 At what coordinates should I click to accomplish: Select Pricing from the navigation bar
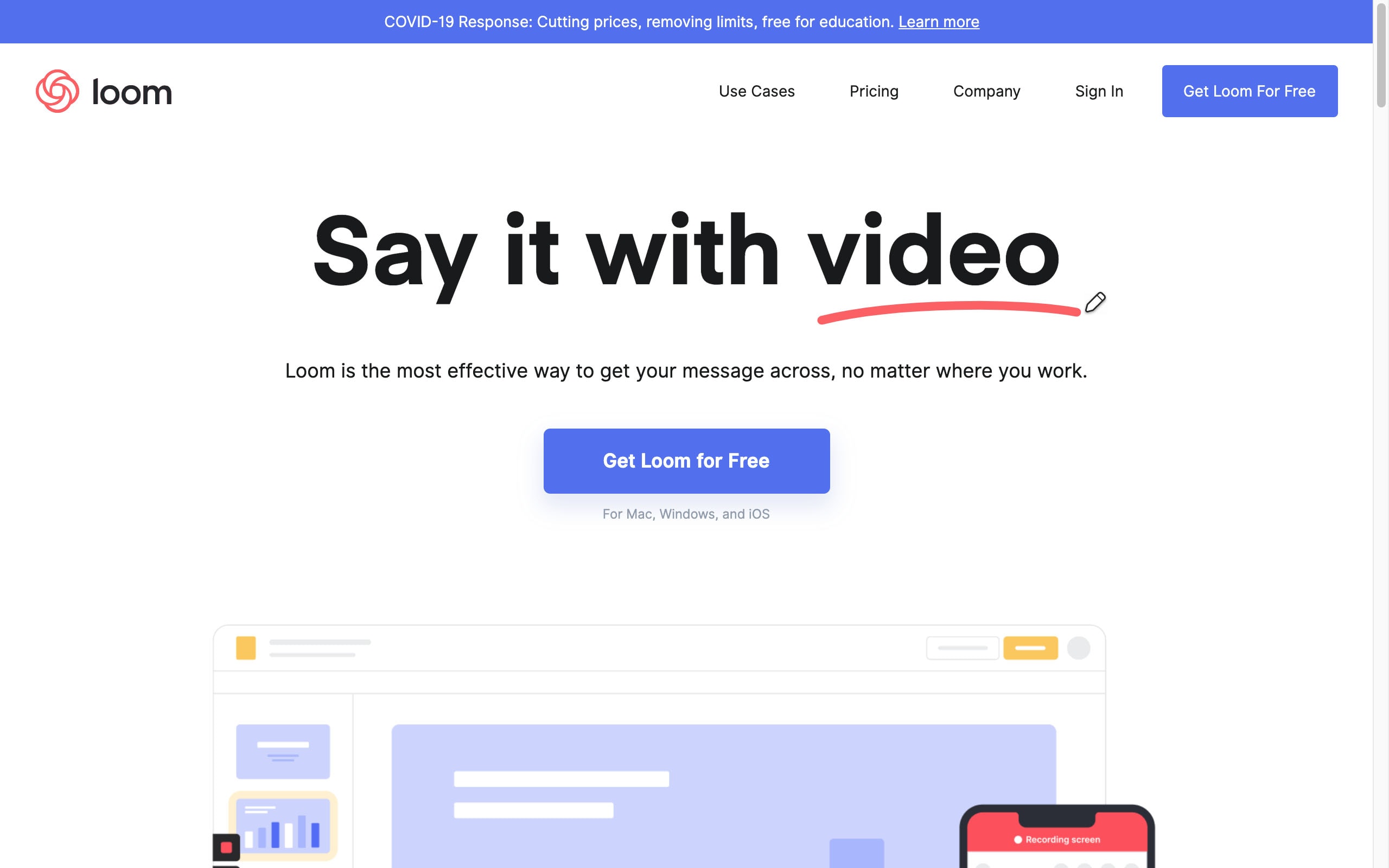click(x=874, y=91)
